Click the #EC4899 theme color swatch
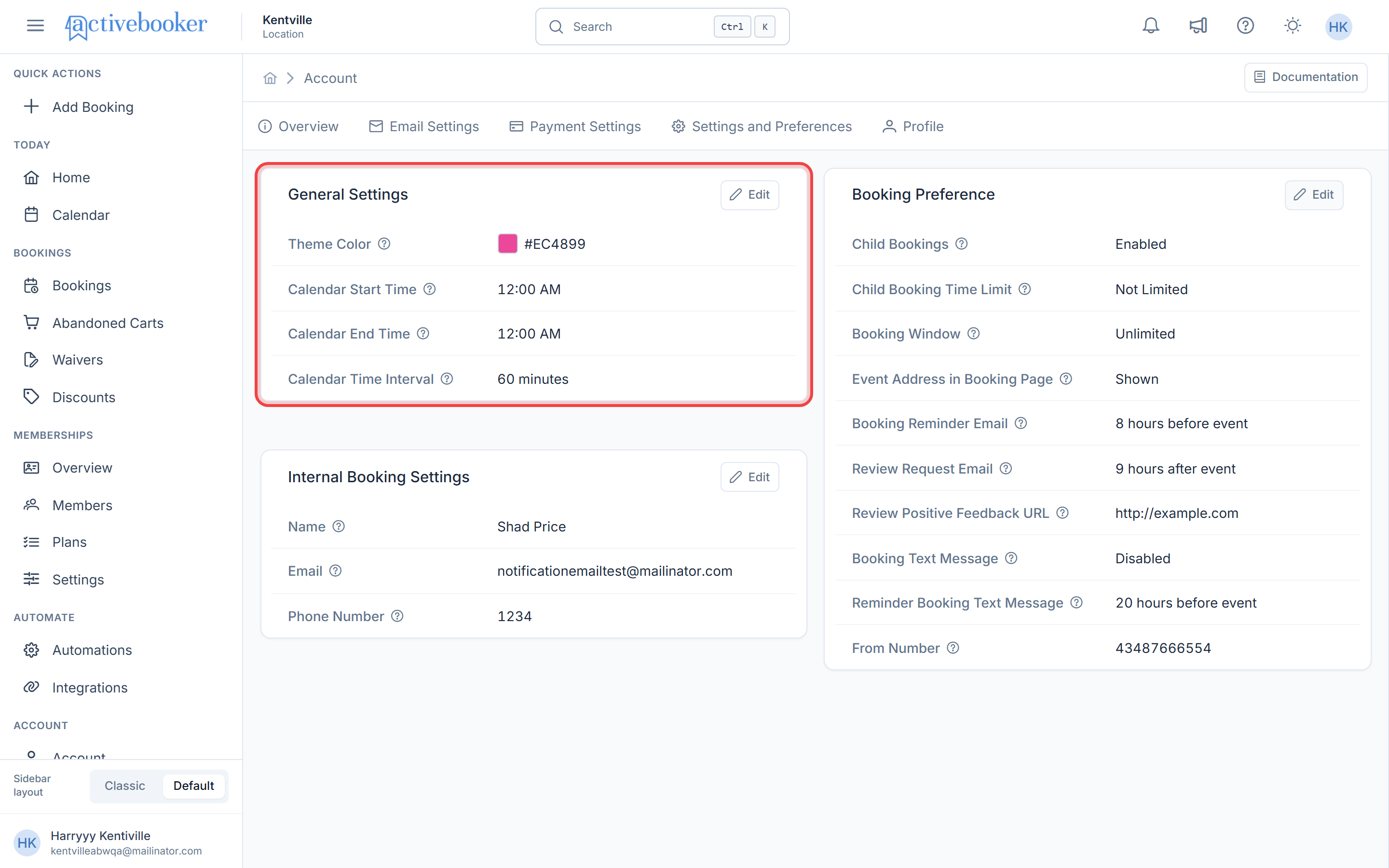 click(x=507, y=244)
